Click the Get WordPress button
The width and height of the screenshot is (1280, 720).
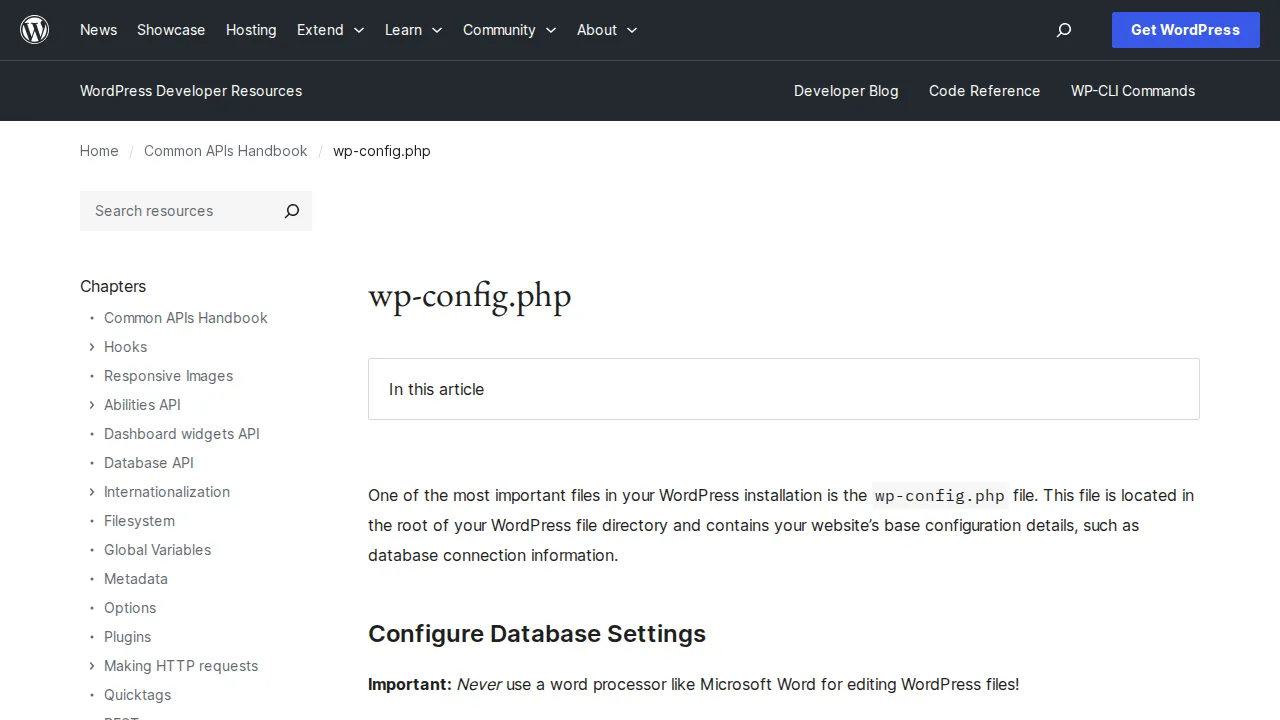1185,30
